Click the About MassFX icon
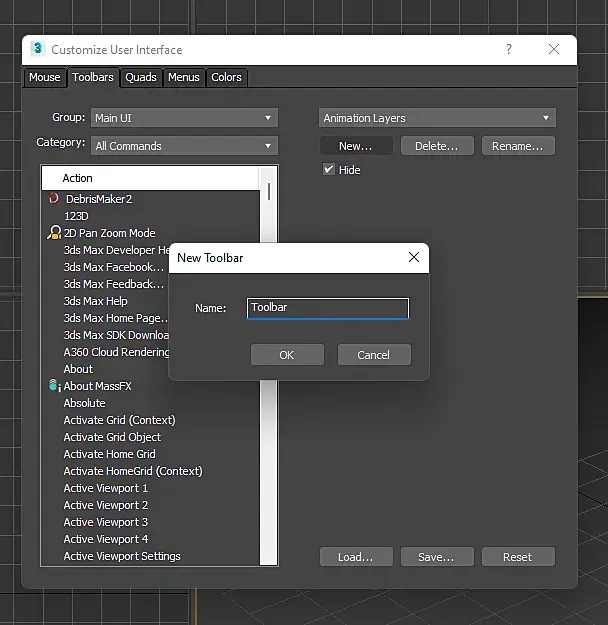The image size is (608, 625). point(54,385)
